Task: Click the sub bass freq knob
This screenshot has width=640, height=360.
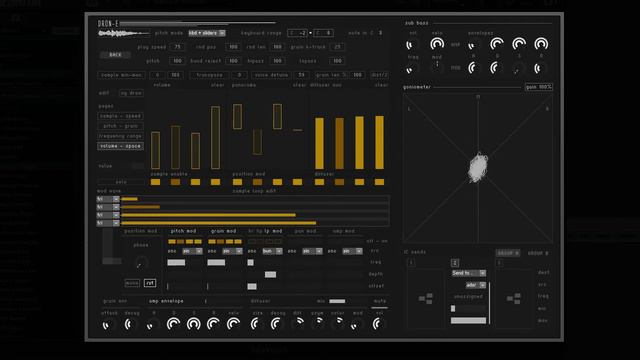Action: (x=412, y=69)
